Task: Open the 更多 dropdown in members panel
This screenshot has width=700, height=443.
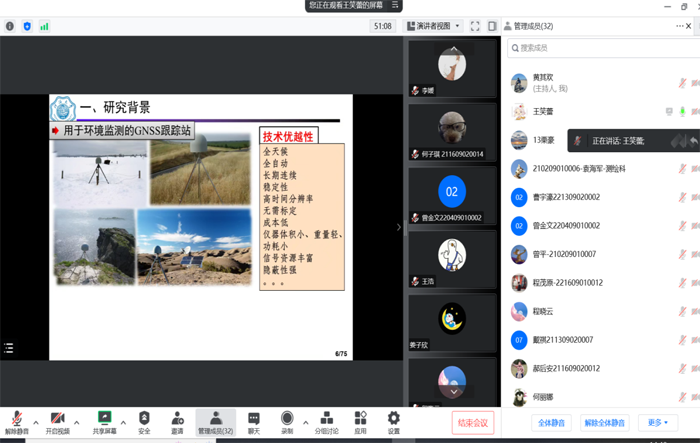Action: (657, 423)
